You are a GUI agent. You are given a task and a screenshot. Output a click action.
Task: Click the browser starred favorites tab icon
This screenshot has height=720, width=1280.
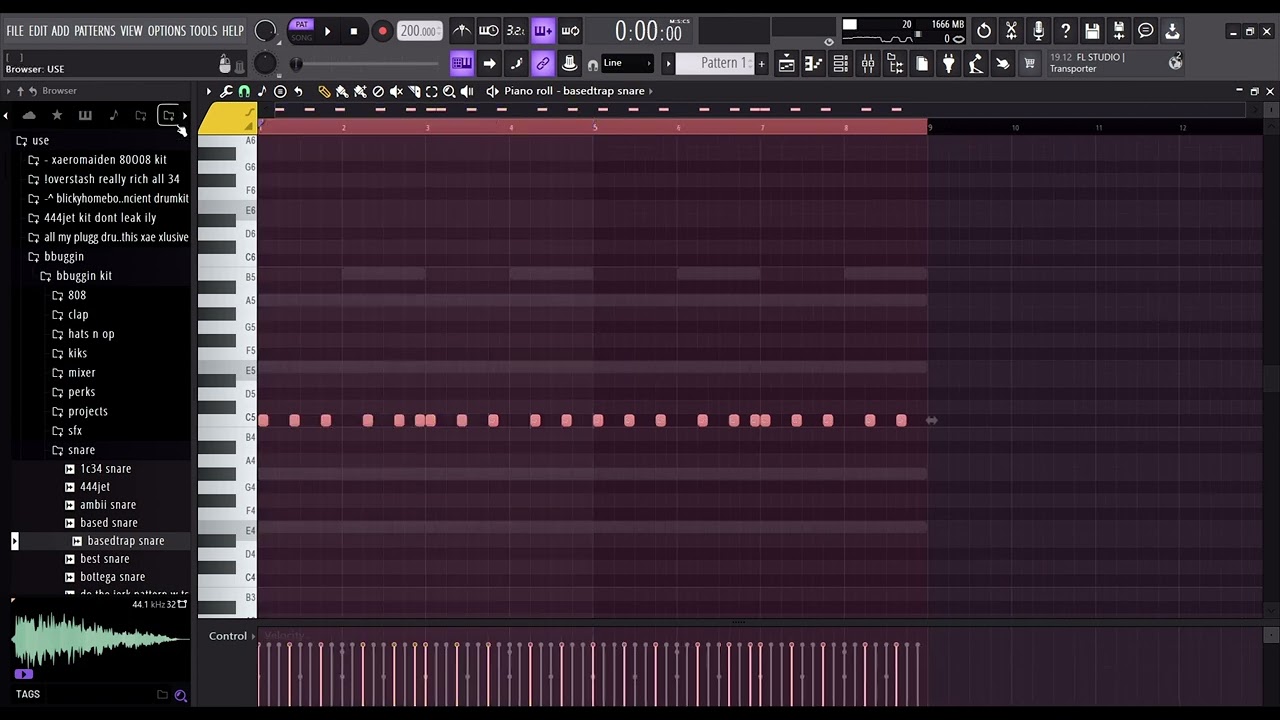[x=57, y=116]
